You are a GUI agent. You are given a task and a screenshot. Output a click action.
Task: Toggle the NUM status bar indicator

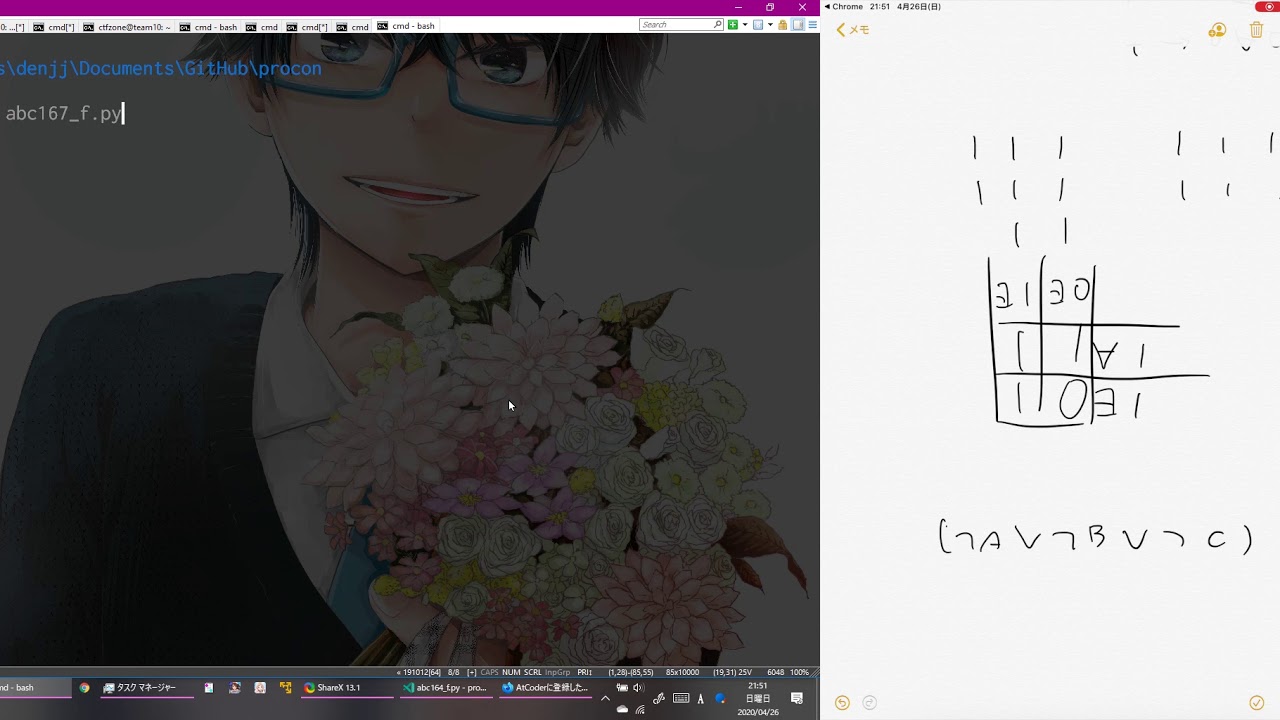(511, 672)
